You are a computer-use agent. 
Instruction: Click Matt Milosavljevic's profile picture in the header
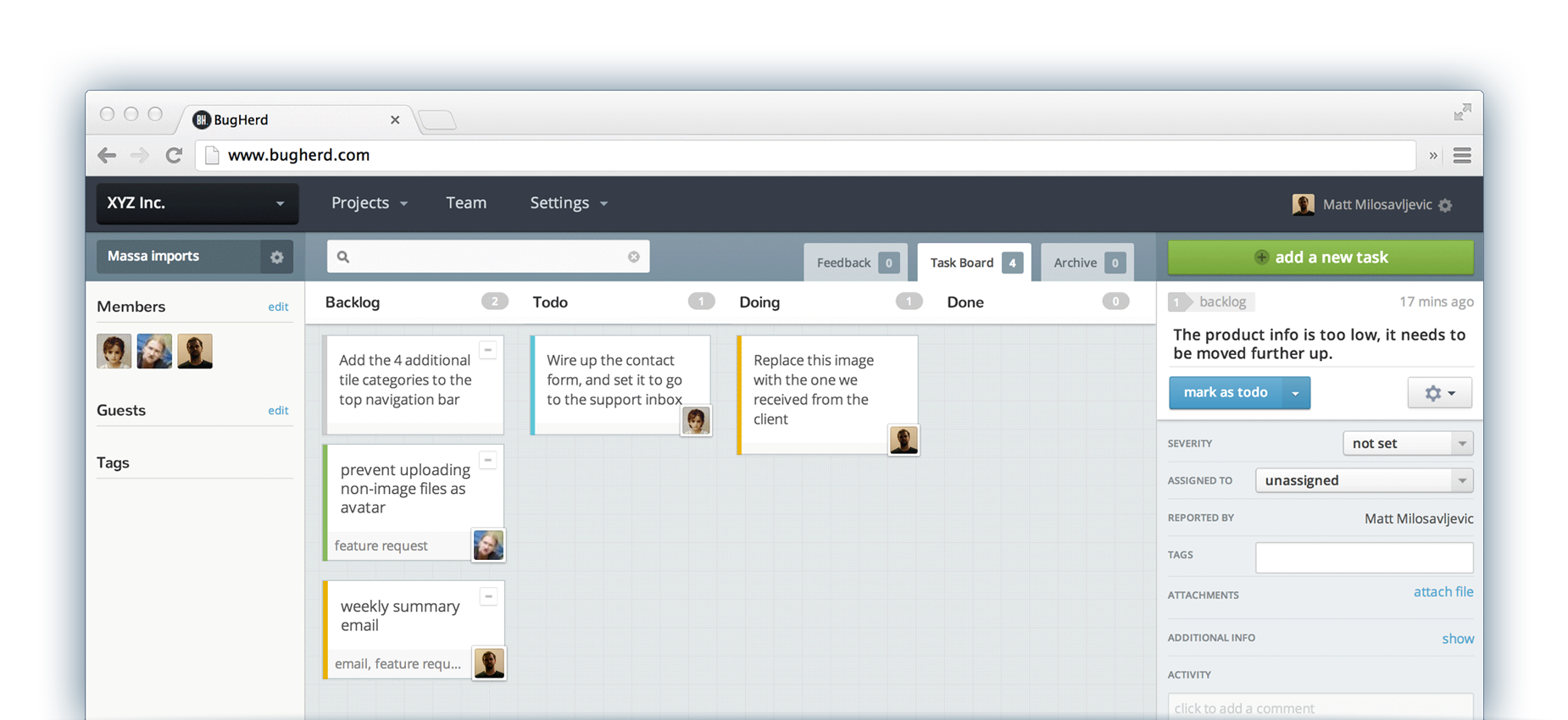tap(1304, 204)
